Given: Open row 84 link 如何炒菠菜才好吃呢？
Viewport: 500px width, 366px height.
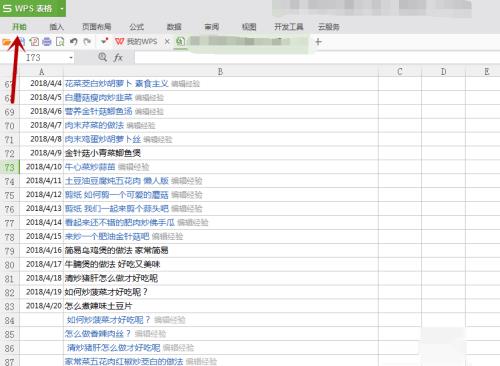Looking at the screenshot, I should pyautogui.click(x=108, y=320).
